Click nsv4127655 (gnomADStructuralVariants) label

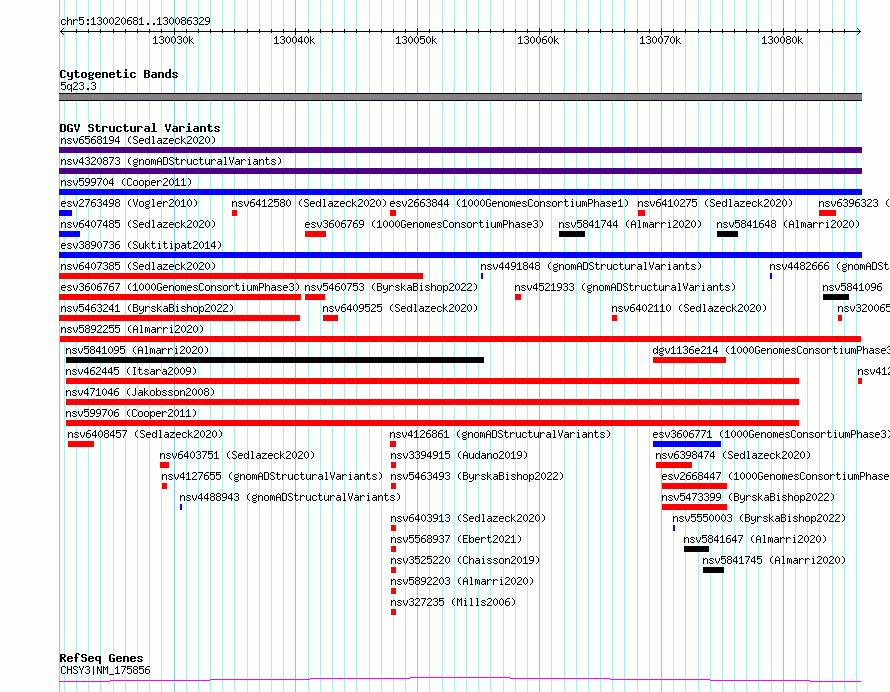272,476
